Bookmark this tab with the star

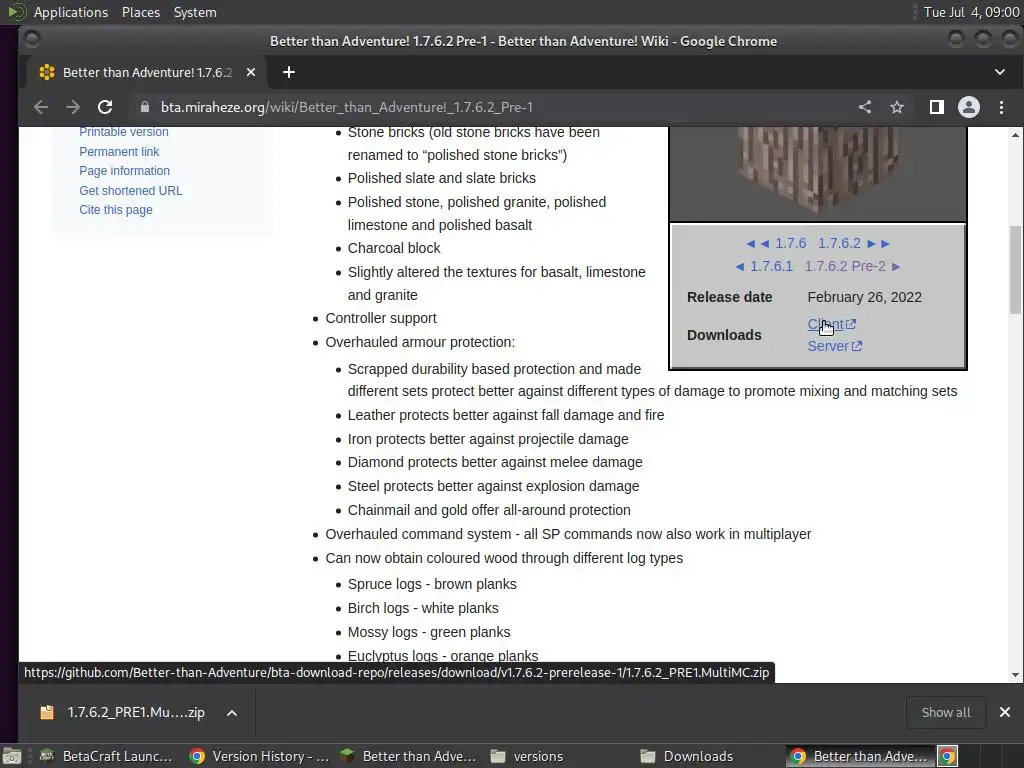click(897, 107)
